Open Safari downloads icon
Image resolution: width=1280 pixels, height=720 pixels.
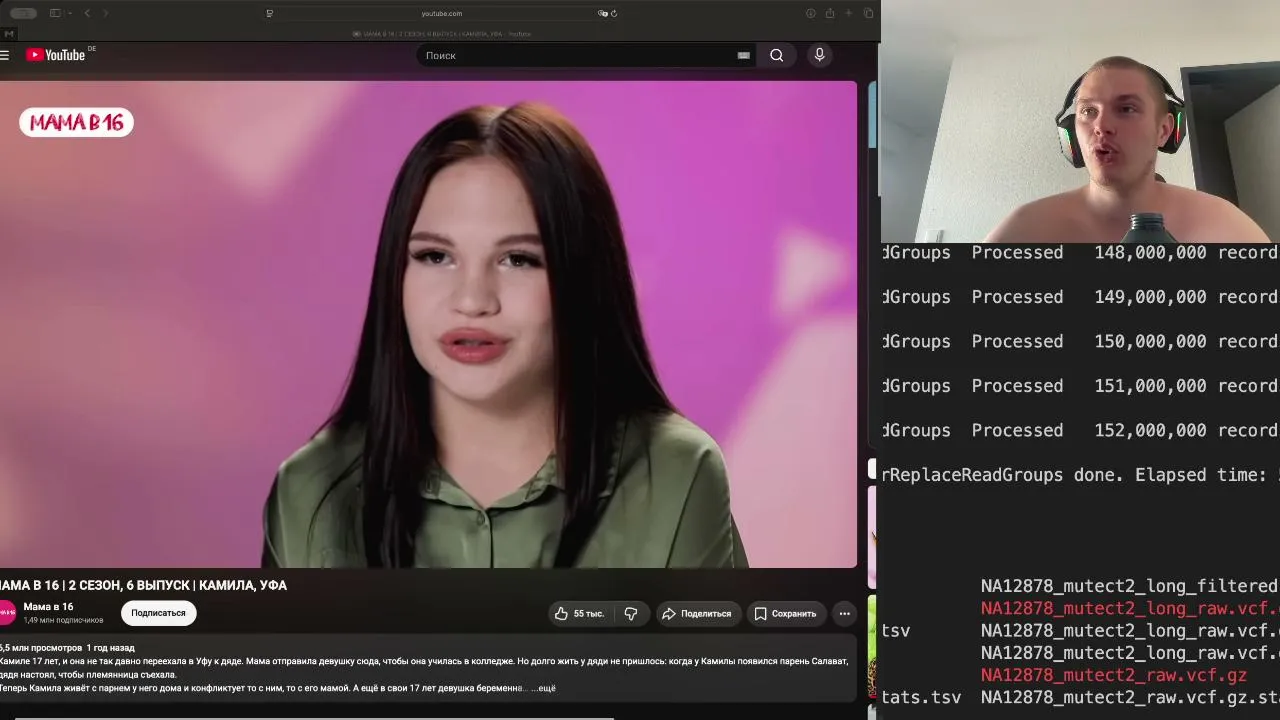(x=810, y=13)
